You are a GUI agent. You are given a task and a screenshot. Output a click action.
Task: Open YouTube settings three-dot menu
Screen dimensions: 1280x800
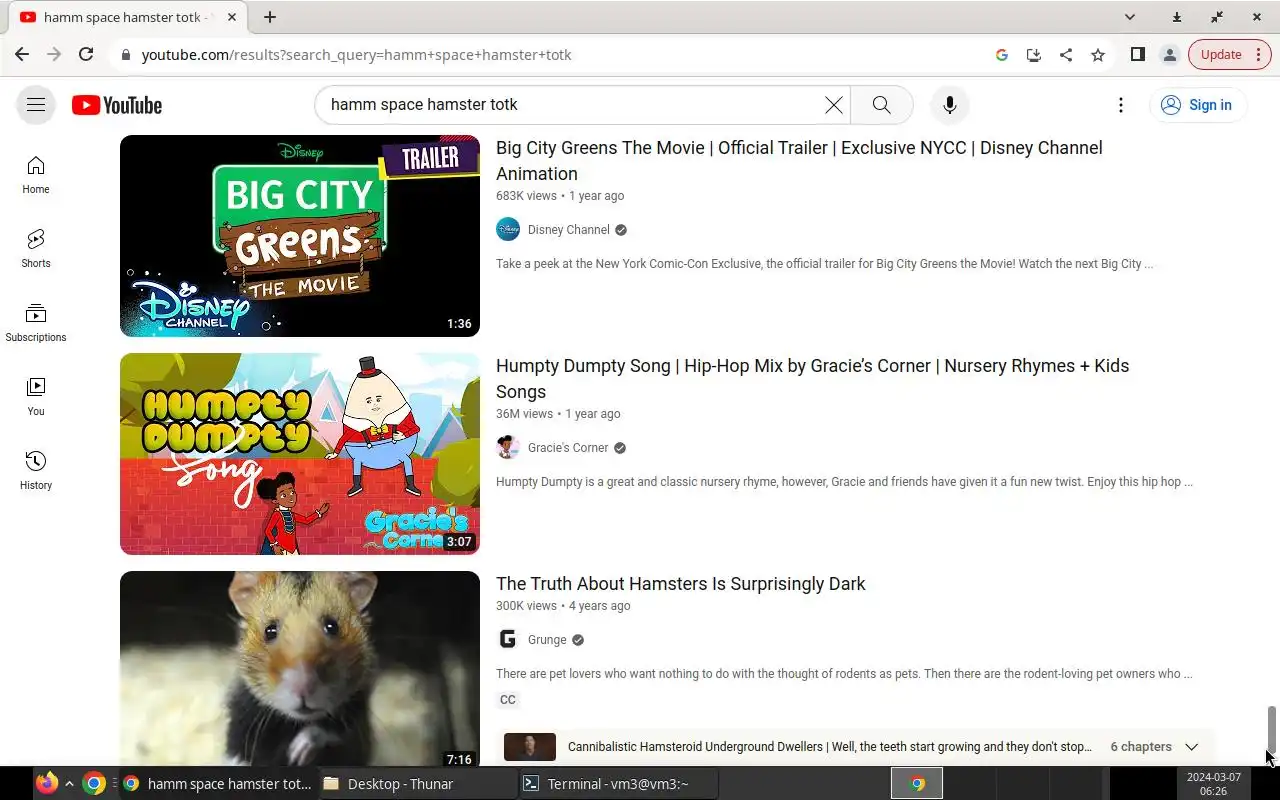(1121, 105)
